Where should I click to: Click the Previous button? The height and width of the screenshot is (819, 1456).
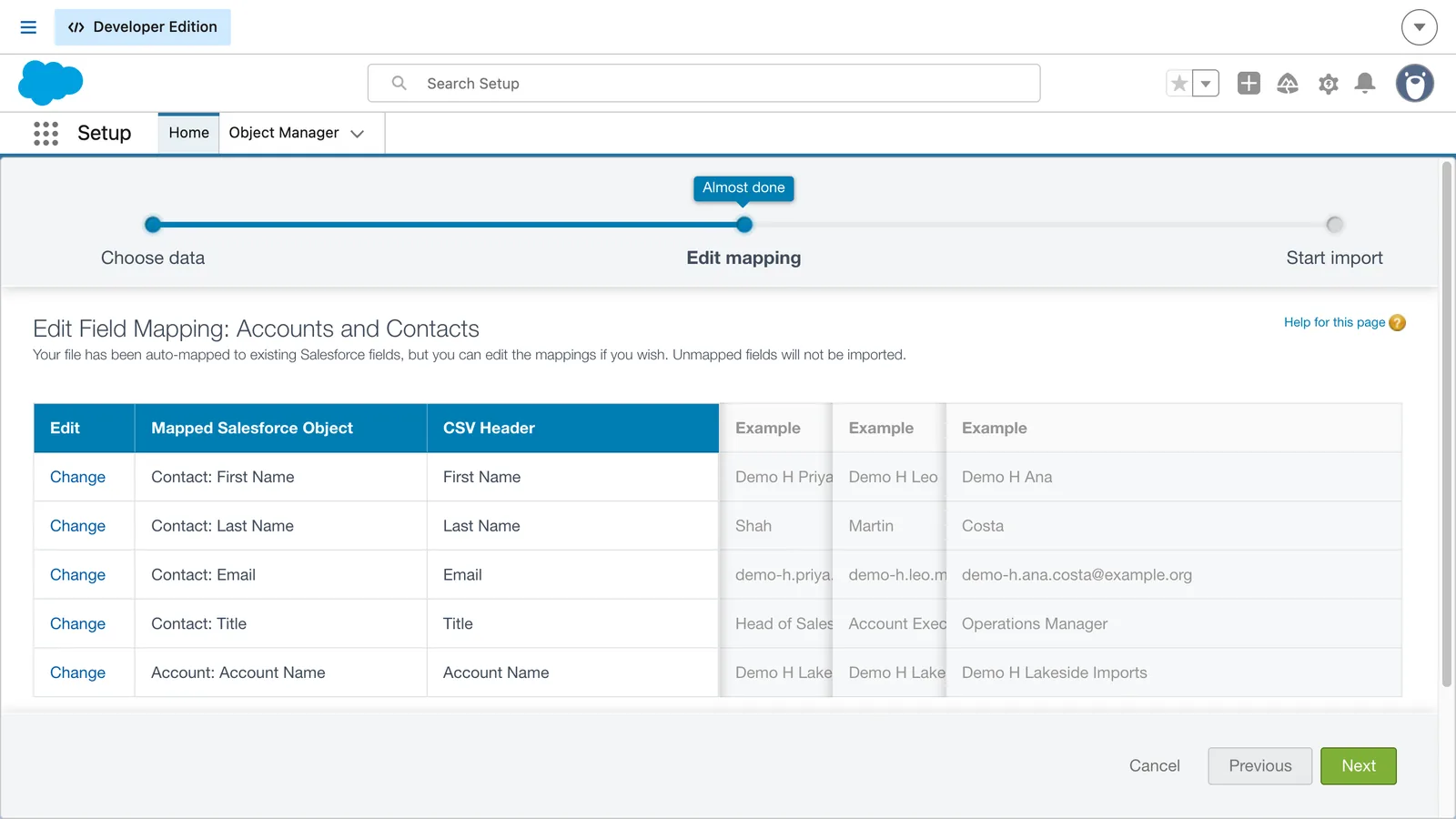tap(1259, 766)
